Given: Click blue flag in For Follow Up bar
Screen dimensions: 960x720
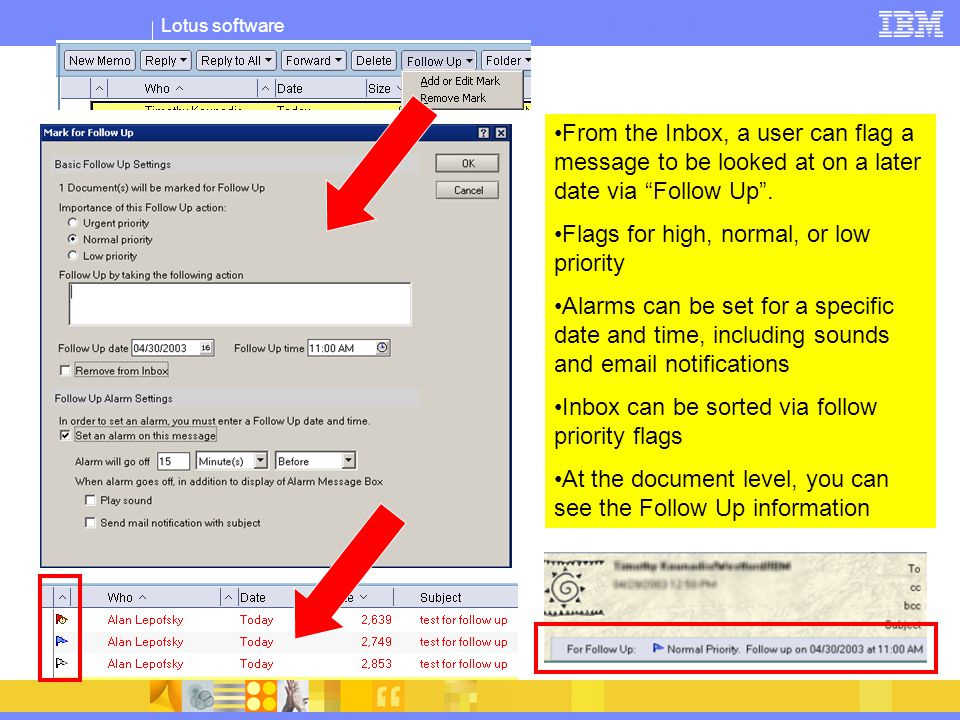Looking at the screenshot, I should pos(658,648).
